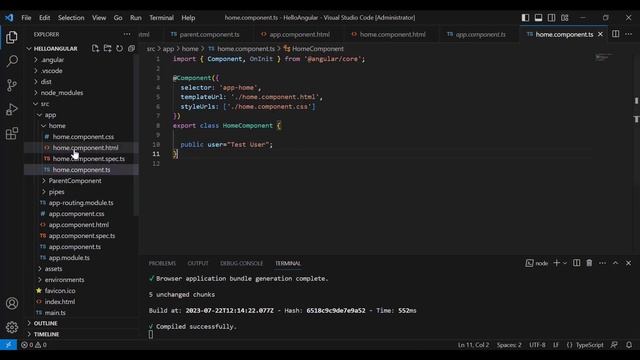Open the errors and warnings count in status bar
This screenshot has height=360, width=640.
coord(34,345)
